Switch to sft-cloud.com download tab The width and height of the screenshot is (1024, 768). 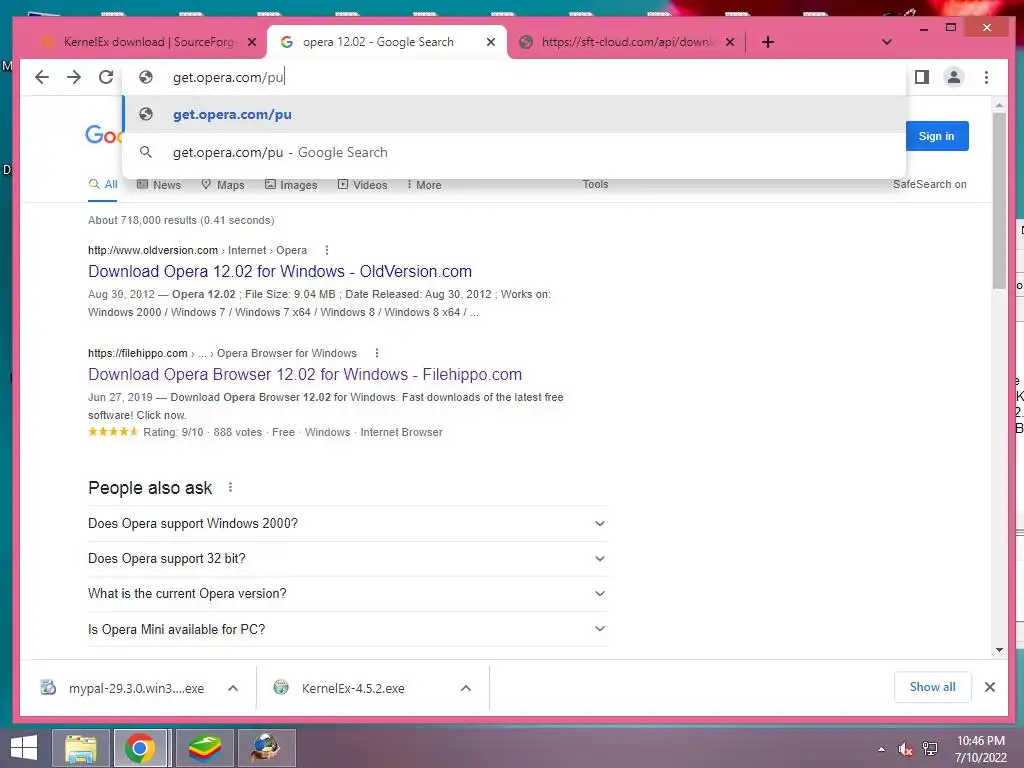tap(626, 42)
